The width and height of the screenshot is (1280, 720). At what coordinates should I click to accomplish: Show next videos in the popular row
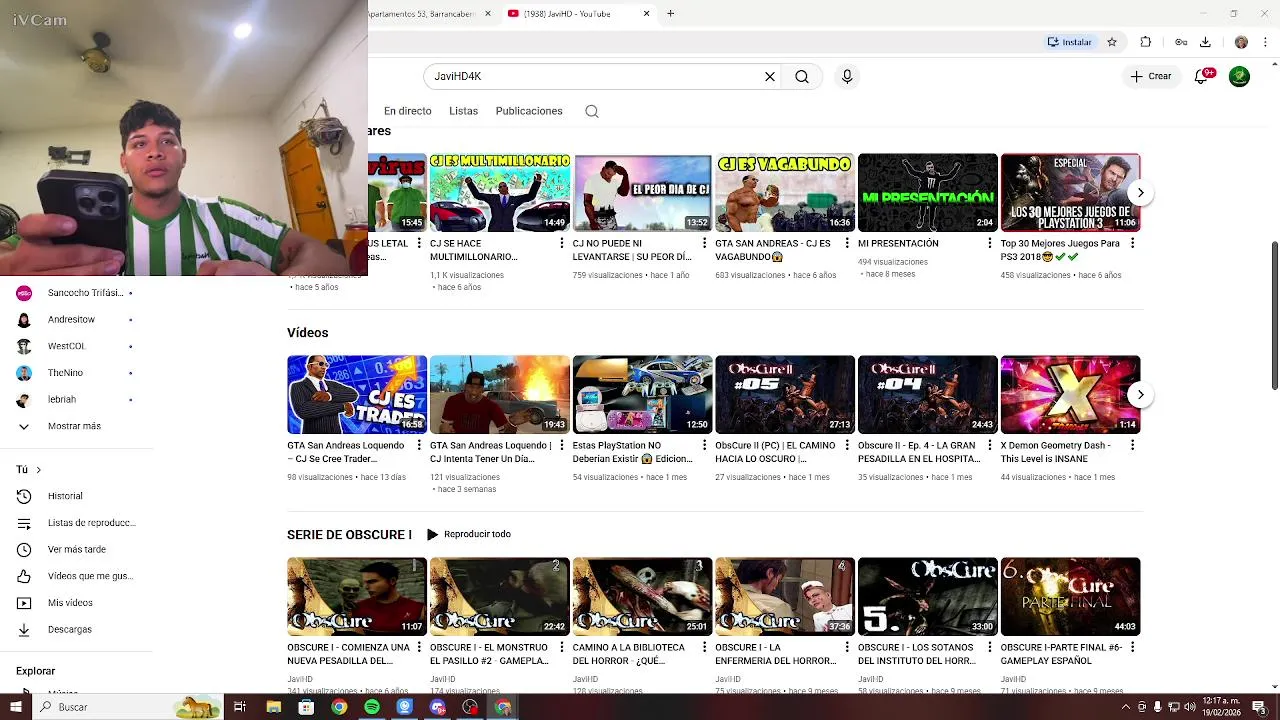coord(1140,193)
